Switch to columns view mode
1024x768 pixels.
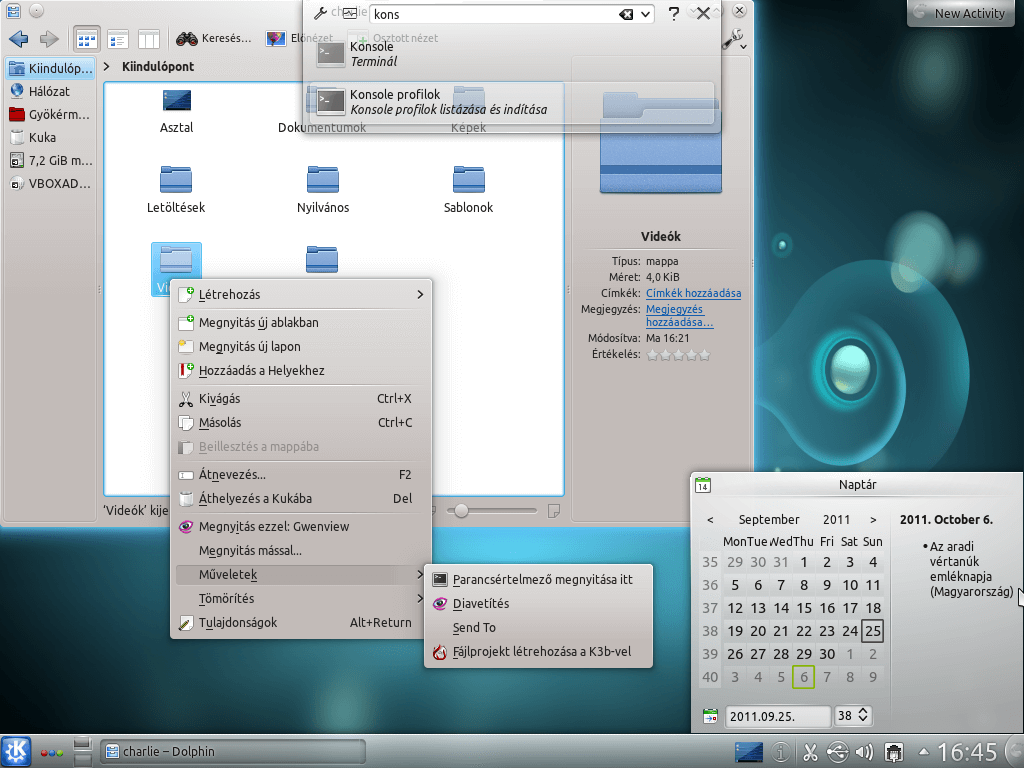point(148,39)
